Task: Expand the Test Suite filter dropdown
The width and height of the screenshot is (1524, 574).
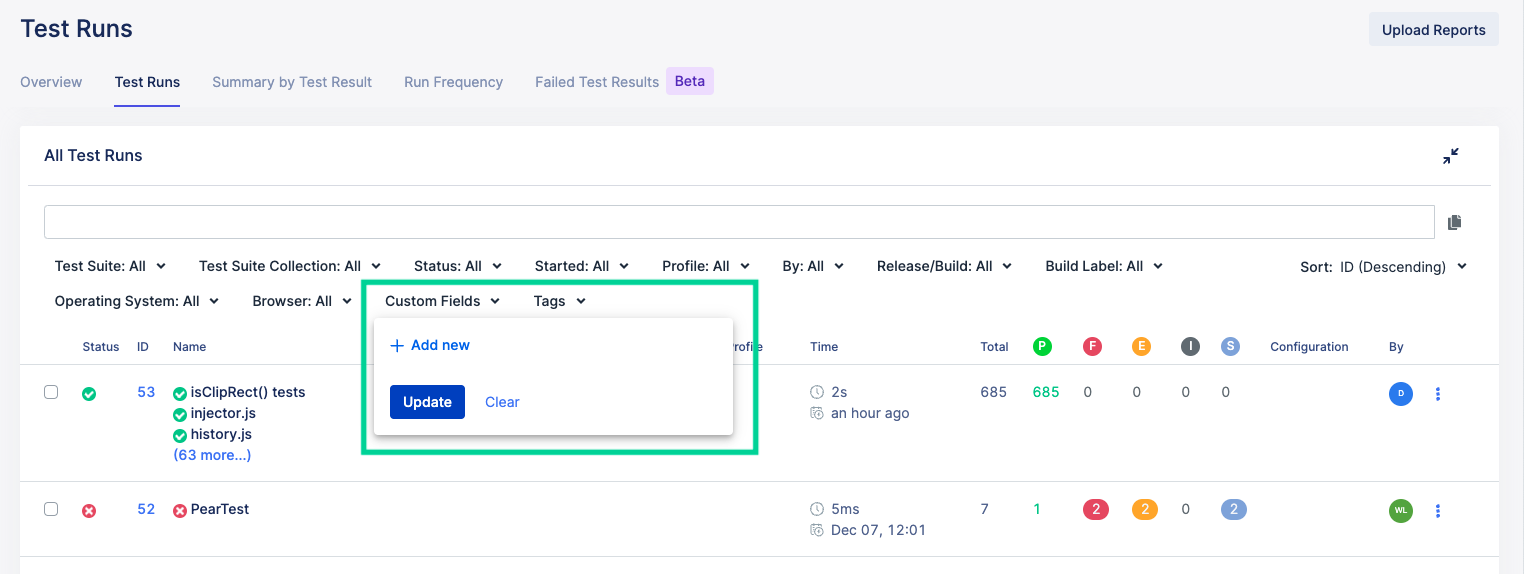Action: (110, 266)
